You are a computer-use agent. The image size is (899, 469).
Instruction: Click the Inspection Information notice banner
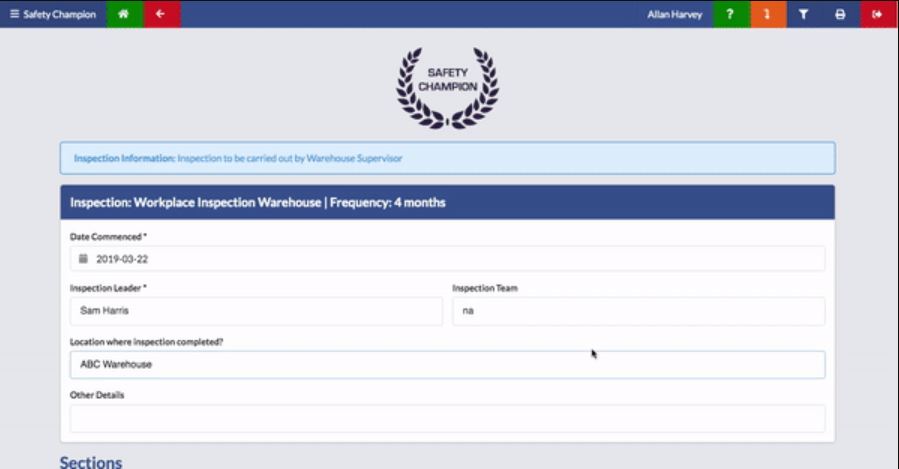(x=448, y=158)
